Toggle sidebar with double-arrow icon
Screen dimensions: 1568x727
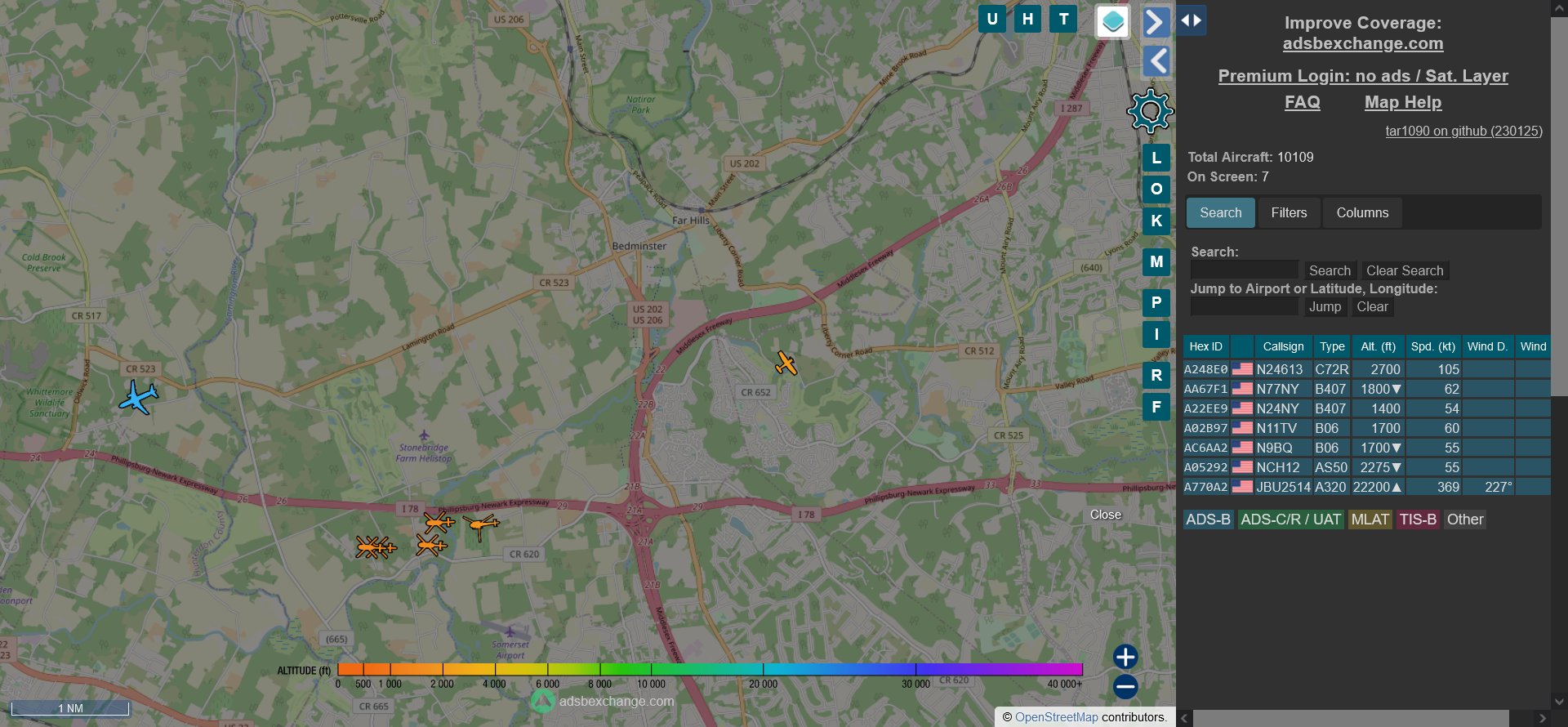click(1192, 20)
